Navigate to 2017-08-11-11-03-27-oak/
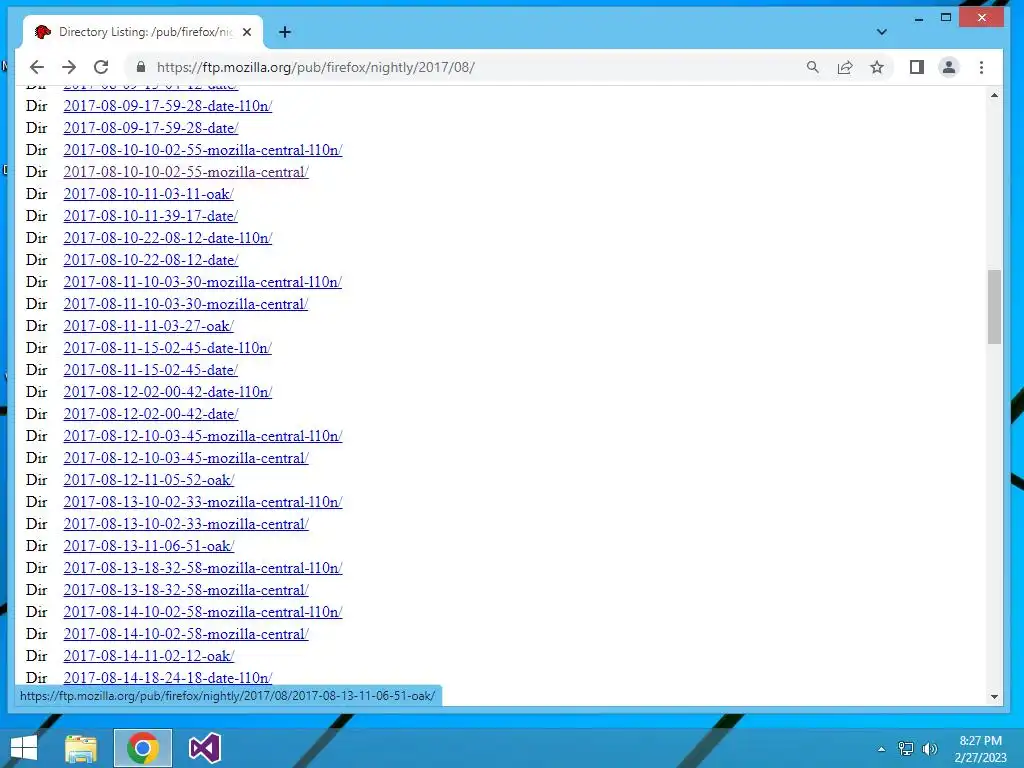The height and width of the screenshot is (768, 1024). (148, 326)
